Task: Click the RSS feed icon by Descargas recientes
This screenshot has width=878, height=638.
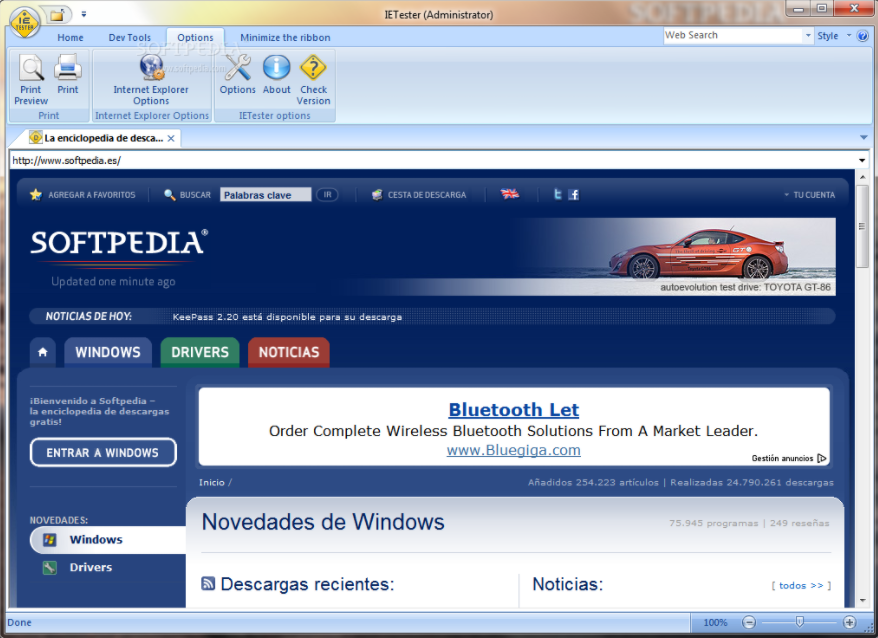Action: pyautogui.click(x=208, y=584)
